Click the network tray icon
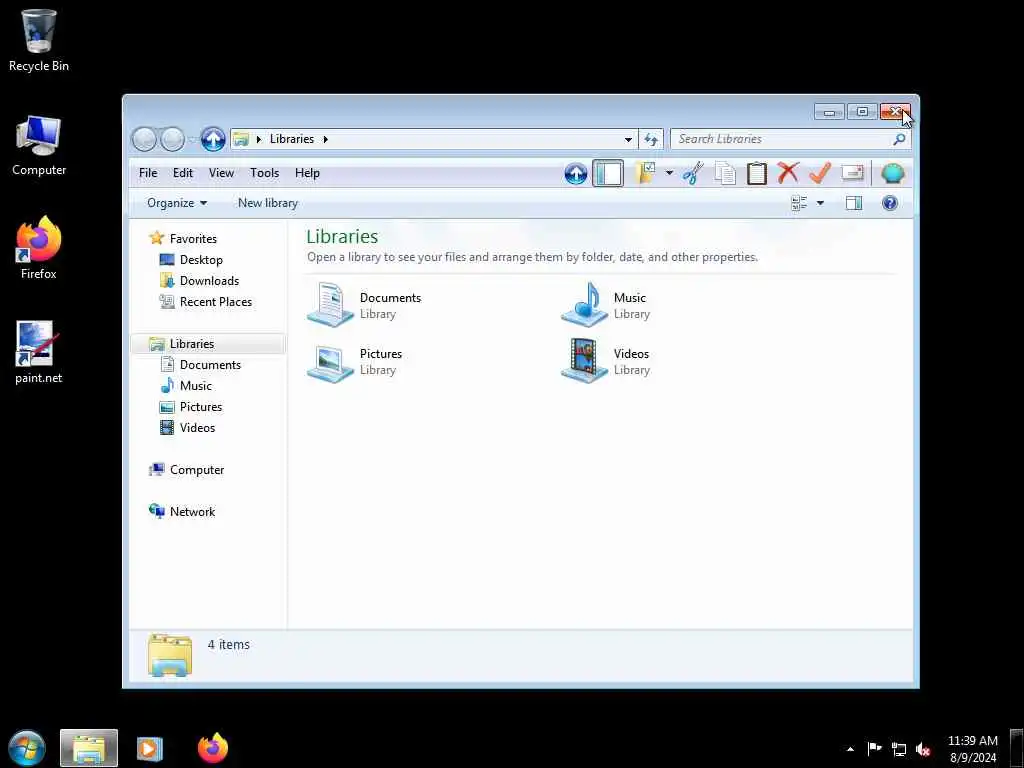The height and width of the screenshot is (768, 1024). point(899,750)
